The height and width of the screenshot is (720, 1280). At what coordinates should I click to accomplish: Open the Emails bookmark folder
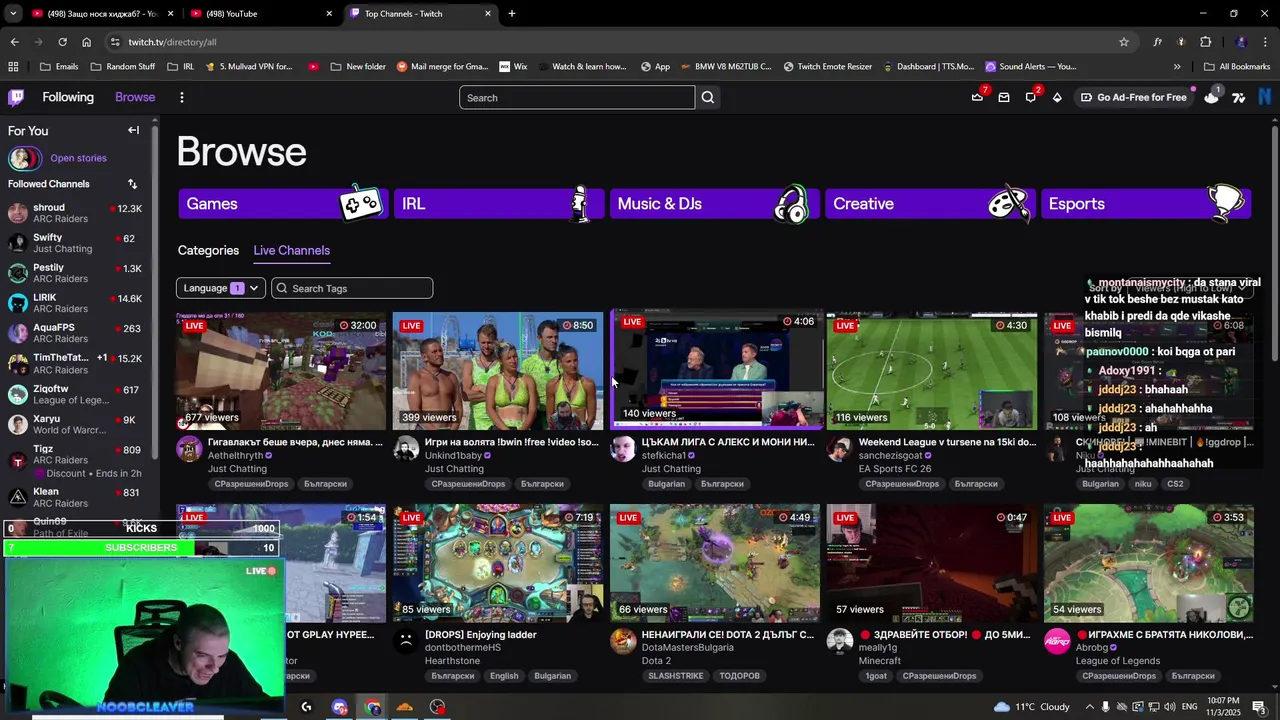coord(59,67)
